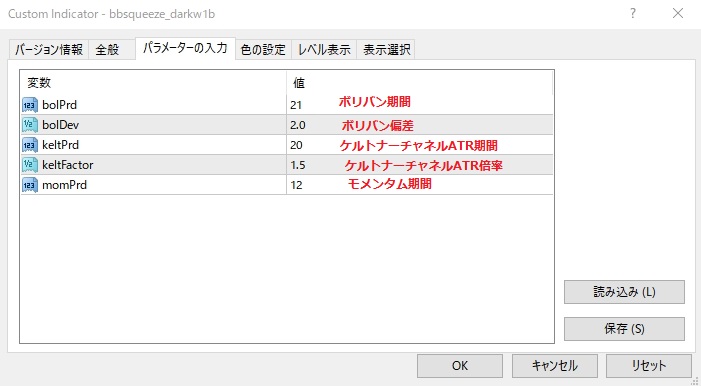Switch to the 表示選択 tab
Viewport: 701px width, 386px height.
click(x=386, y=50)
